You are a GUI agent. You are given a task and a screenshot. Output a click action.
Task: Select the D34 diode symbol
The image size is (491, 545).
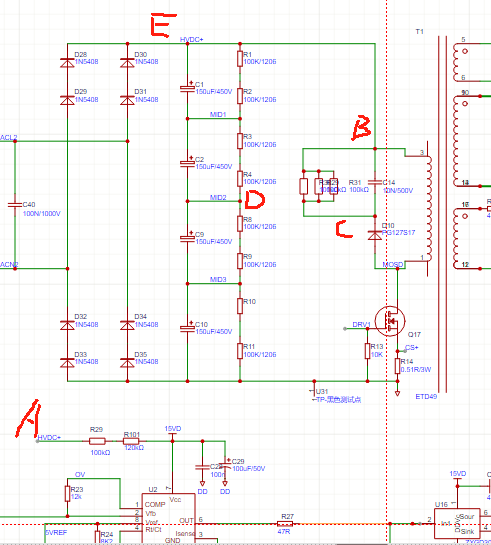pos(127,325)
